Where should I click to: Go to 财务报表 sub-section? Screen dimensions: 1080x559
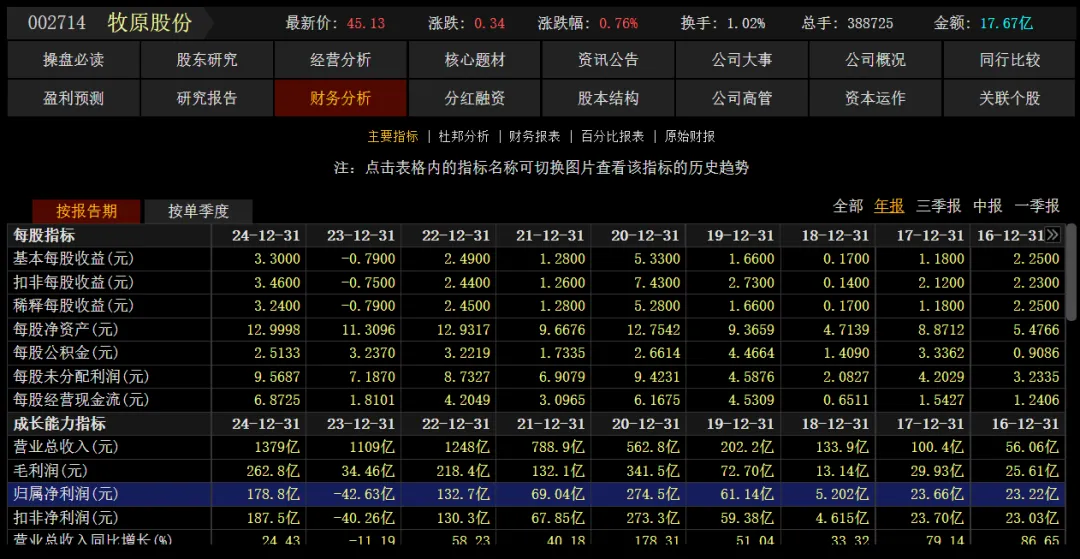pos(534,136)
